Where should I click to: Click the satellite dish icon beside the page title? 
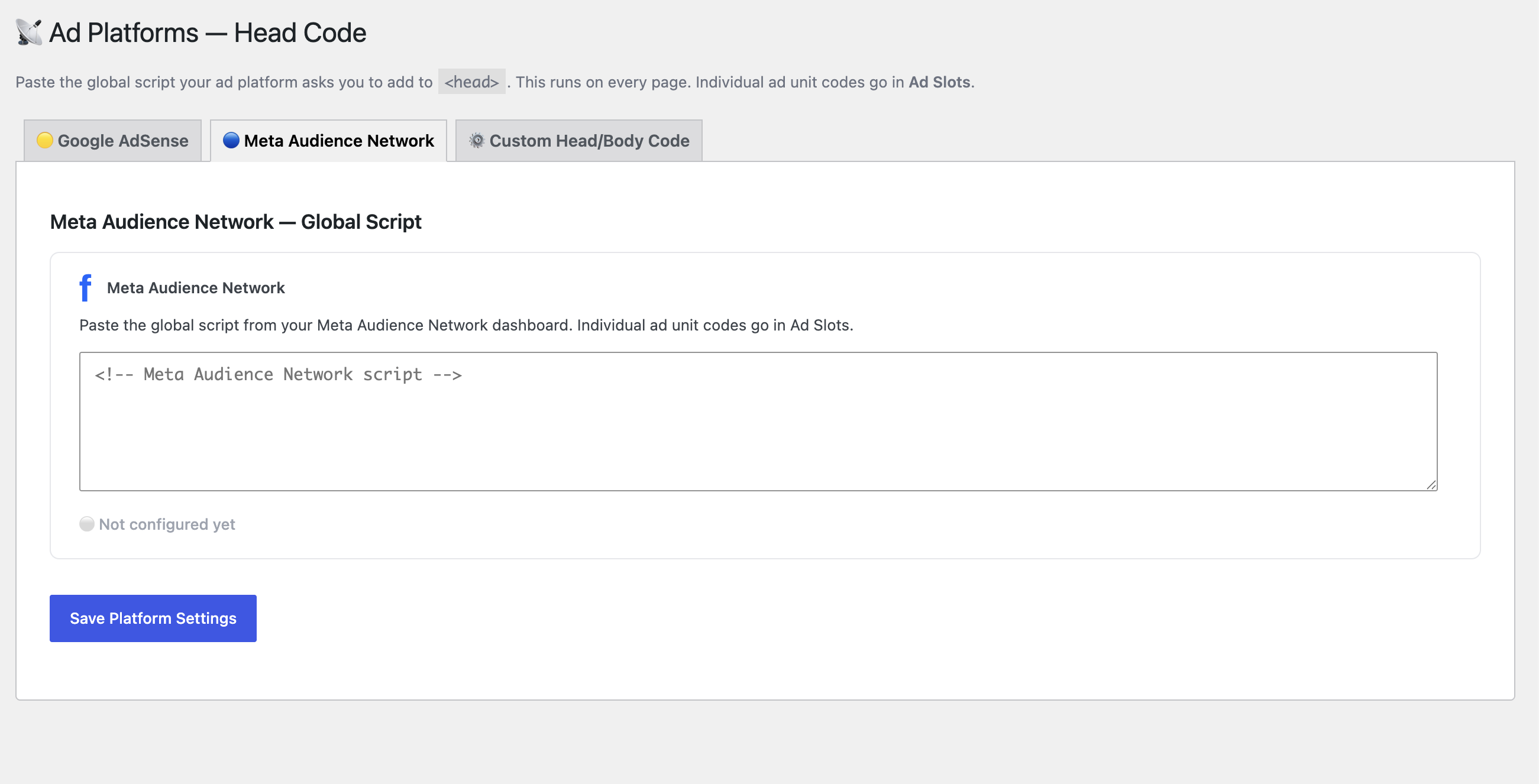tap(28, 33)
